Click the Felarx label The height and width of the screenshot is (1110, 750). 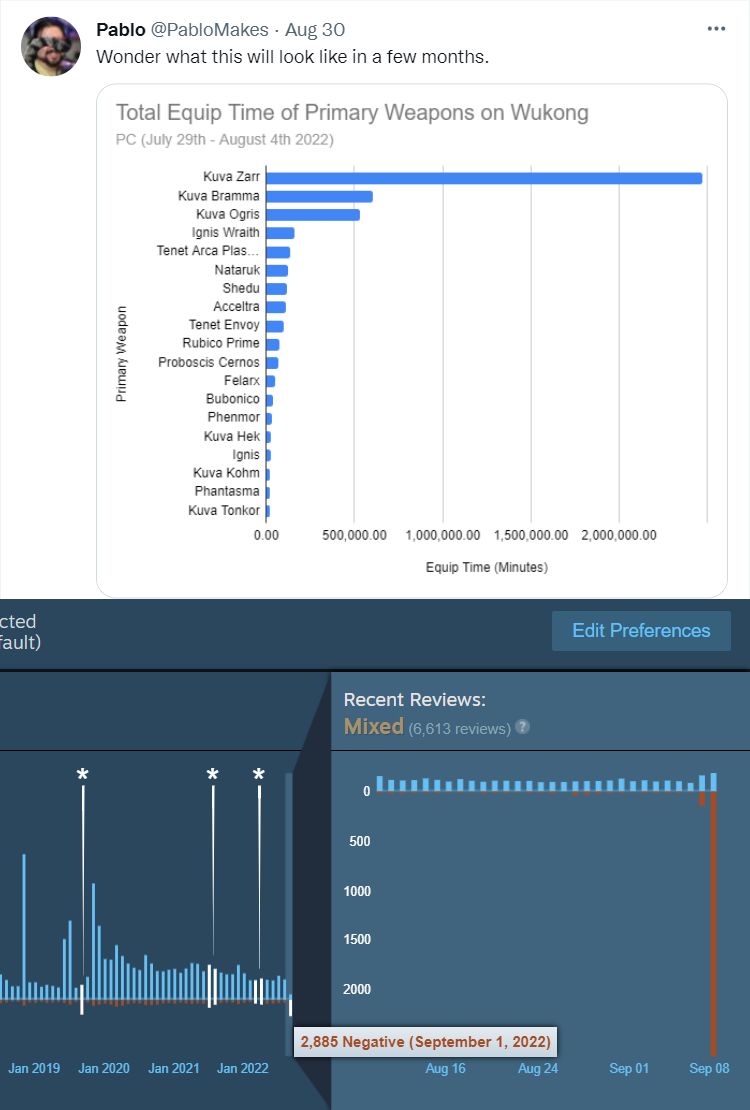(242, 380)
